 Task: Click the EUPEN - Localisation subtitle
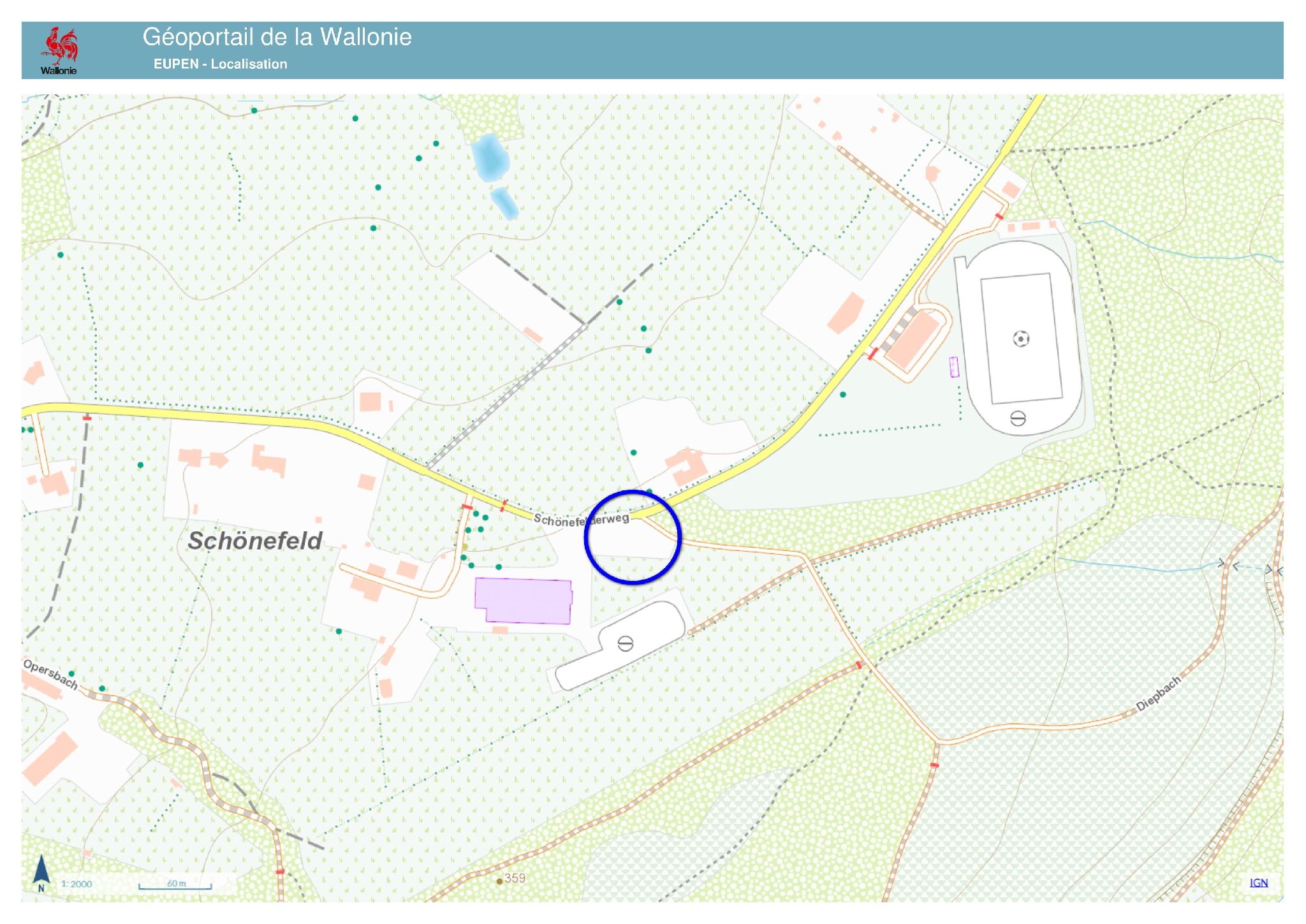[220, 64]
